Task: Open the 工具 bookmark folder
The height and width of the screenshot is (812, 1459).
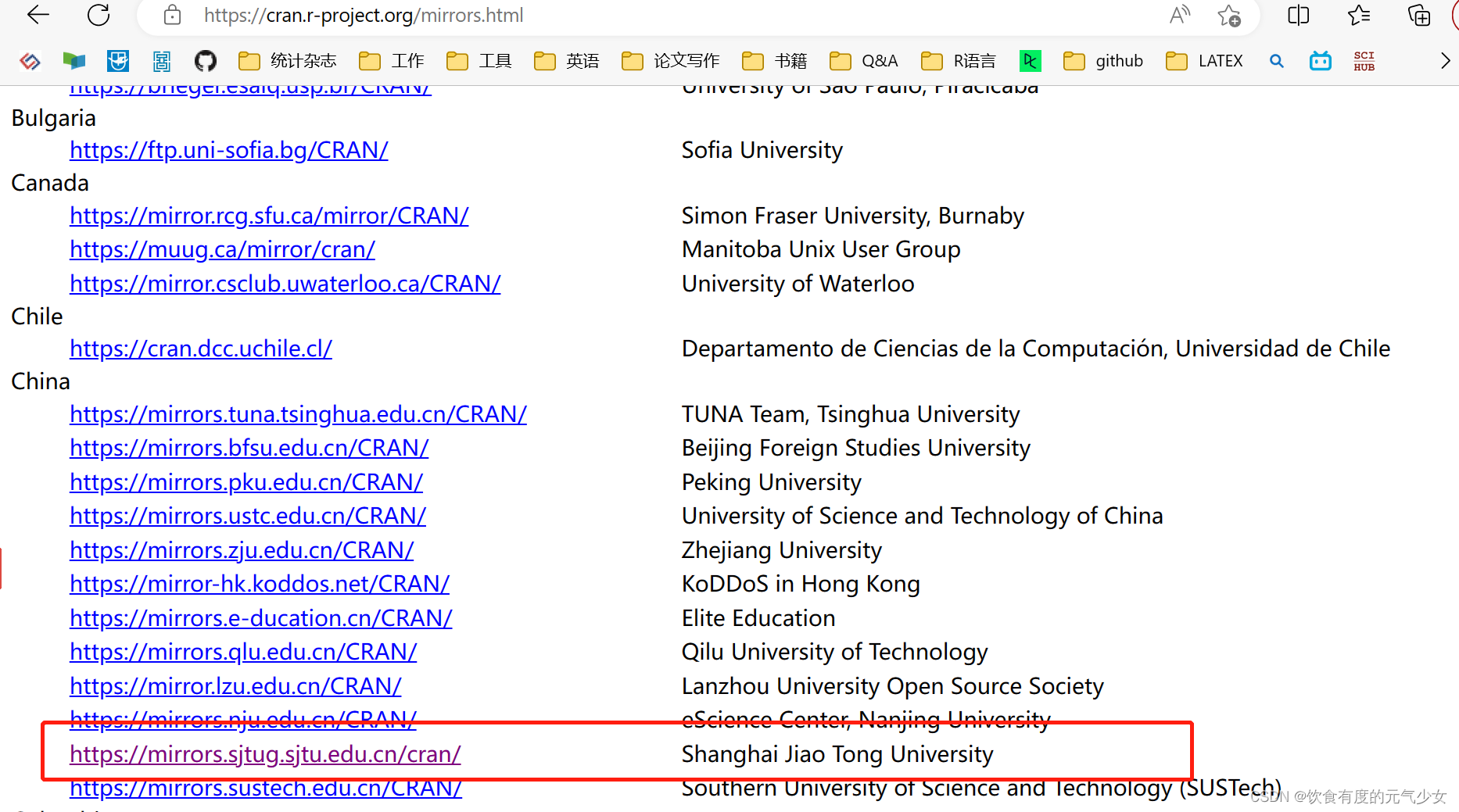Action: coord(479,61)
